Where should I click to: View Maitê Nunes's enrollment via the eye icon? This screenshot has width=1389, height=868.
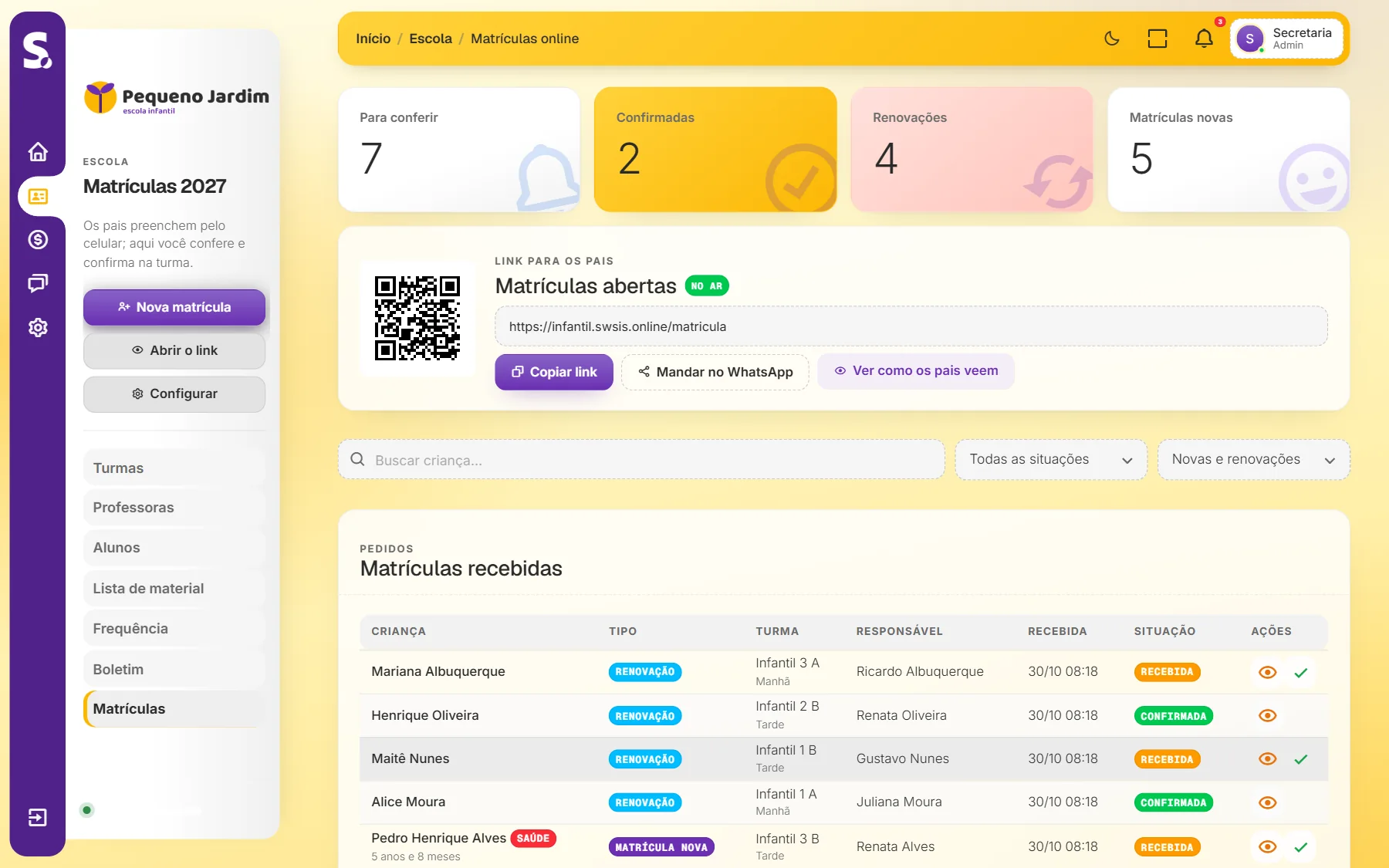click(1267, 759)
